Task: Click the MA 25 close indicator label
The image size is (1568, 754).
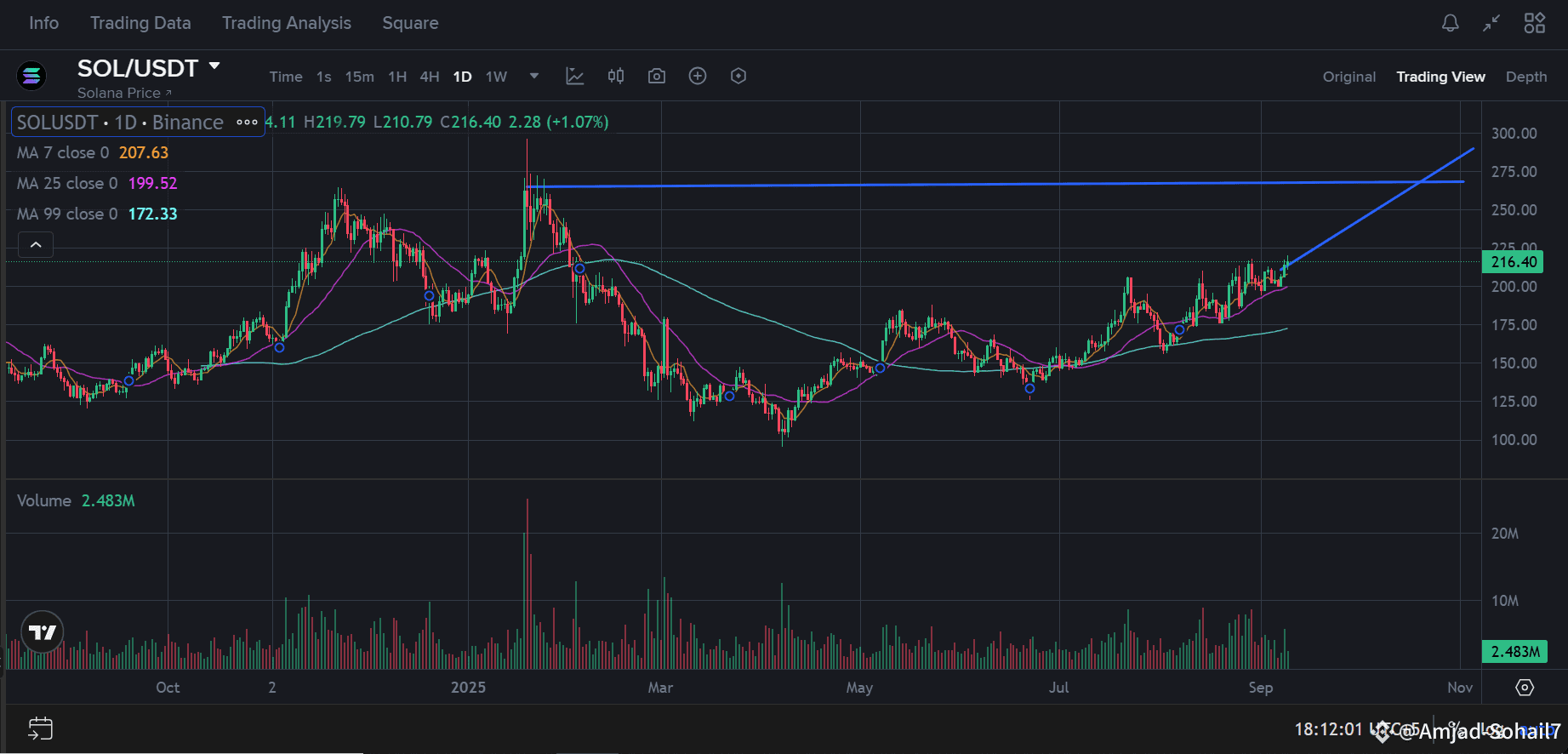Action: (67, 184)
